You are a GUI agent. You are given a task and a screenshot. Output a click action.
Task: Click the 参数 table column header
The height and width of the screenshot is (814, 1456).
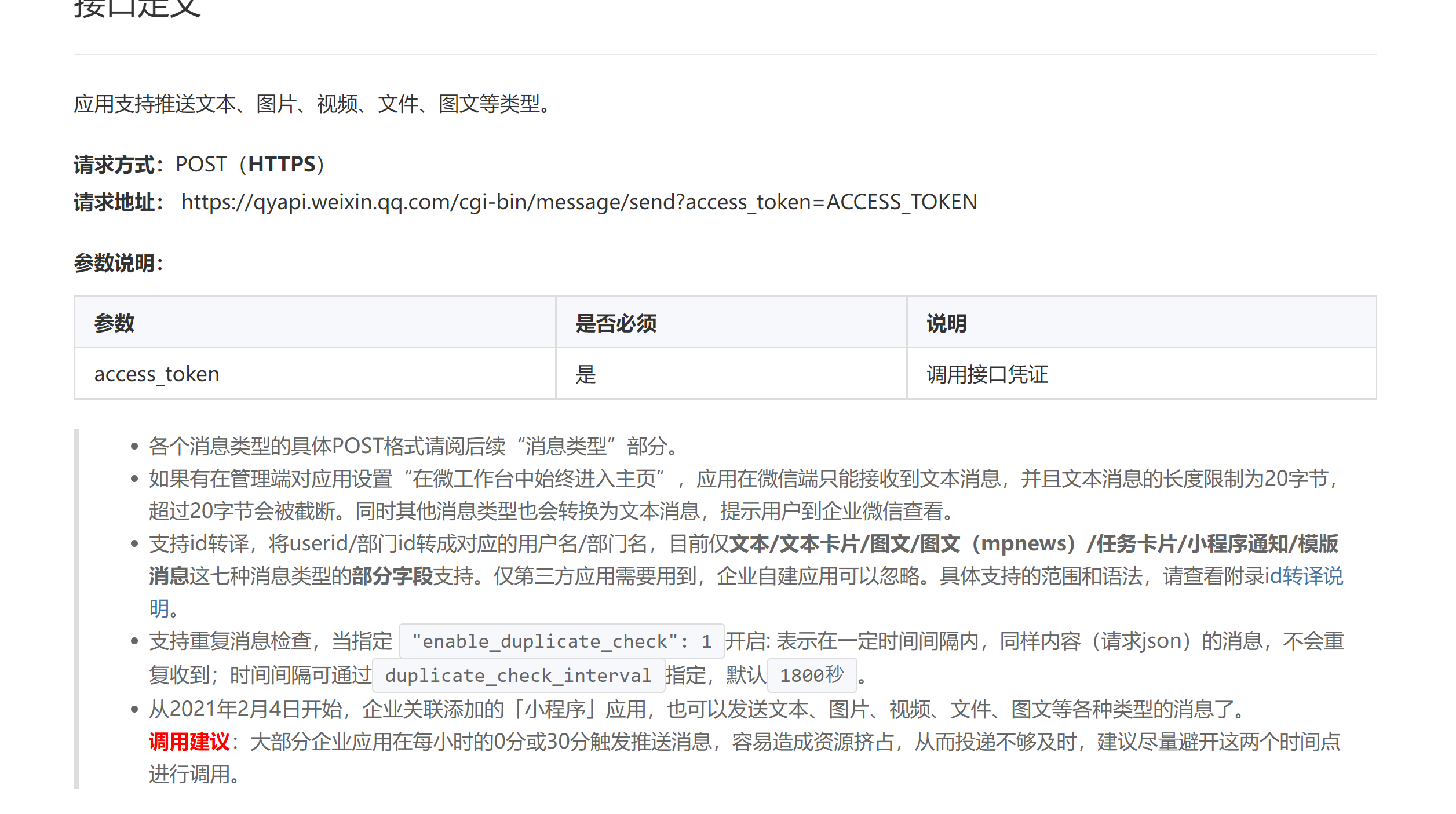coord(114,323)
